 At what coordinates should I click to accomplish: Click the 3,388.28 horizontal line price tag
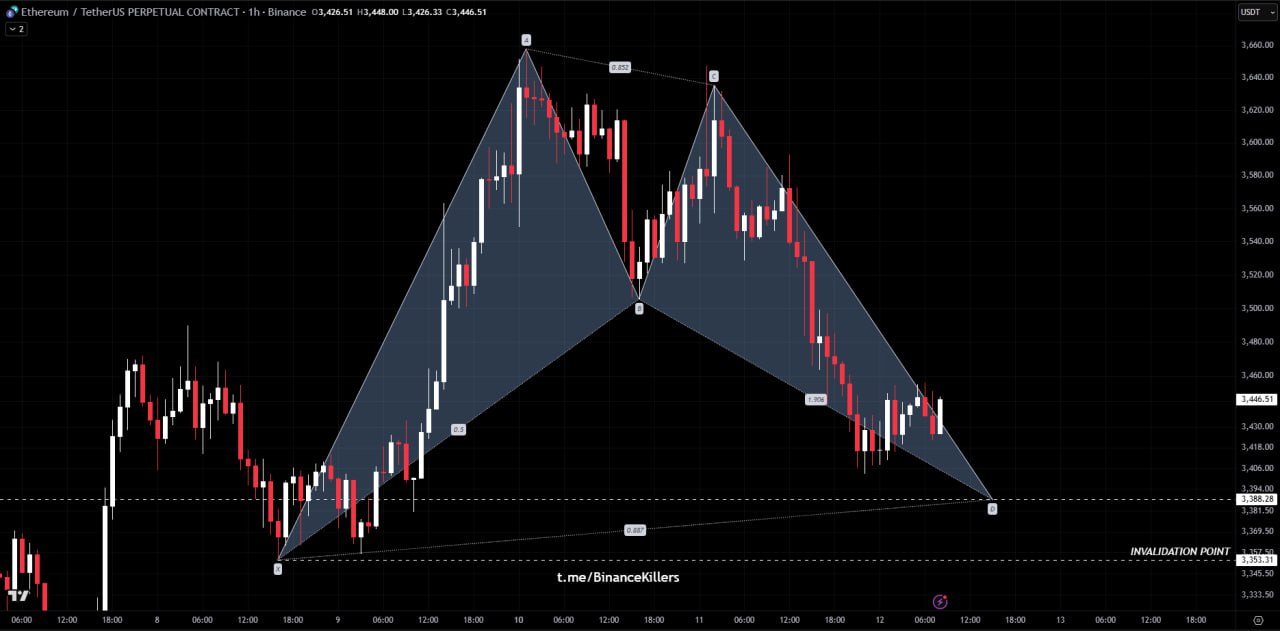1256,499
